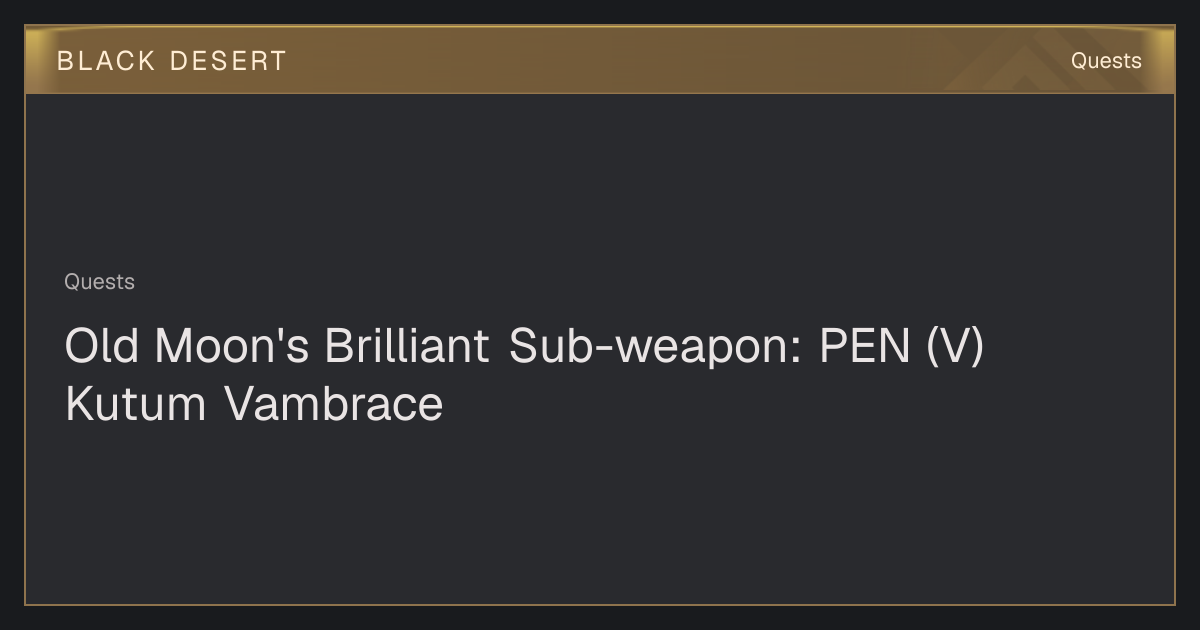Image resolution: width=1200 pixels, height=630 pixels.
Task: Click the quest title's first line beginning Old Moon's
Action: click(x=524, y=346)
